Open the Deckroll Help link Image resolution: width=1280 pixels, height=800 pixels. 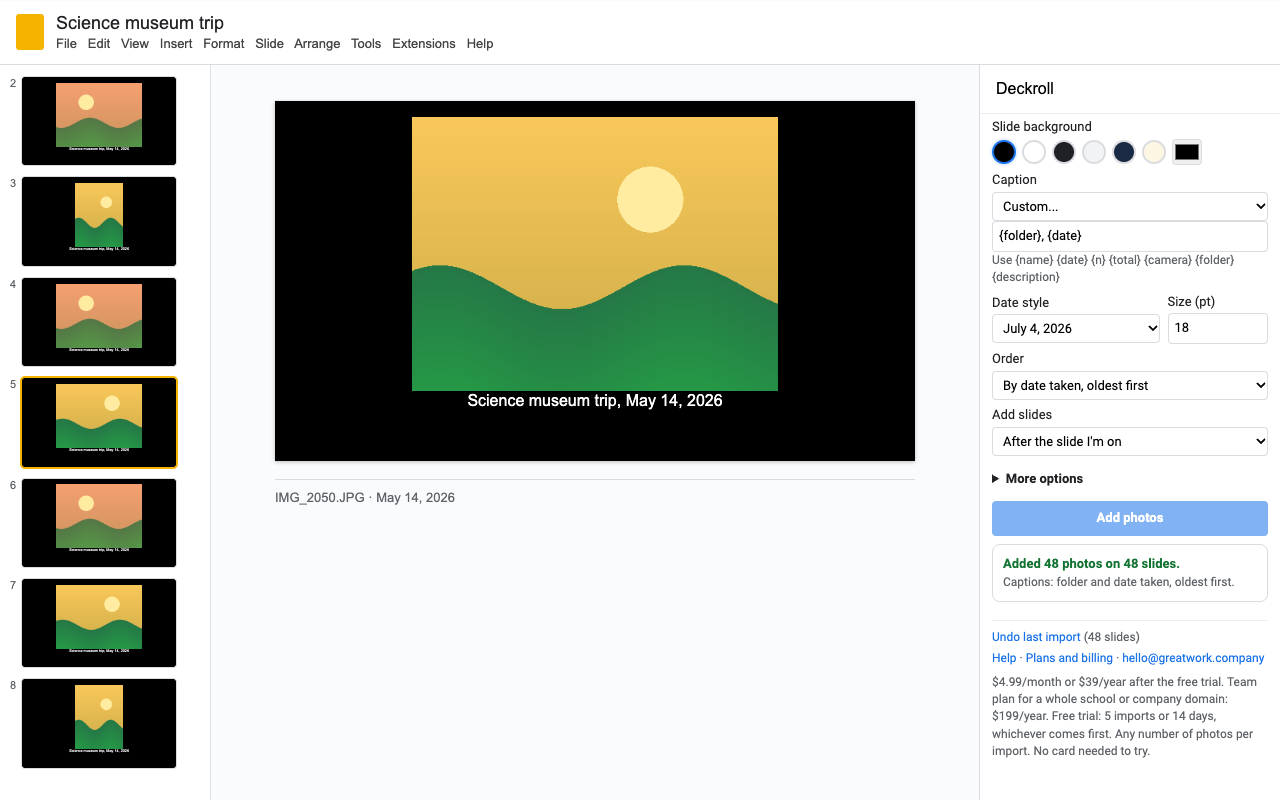tap(1004, 658)
